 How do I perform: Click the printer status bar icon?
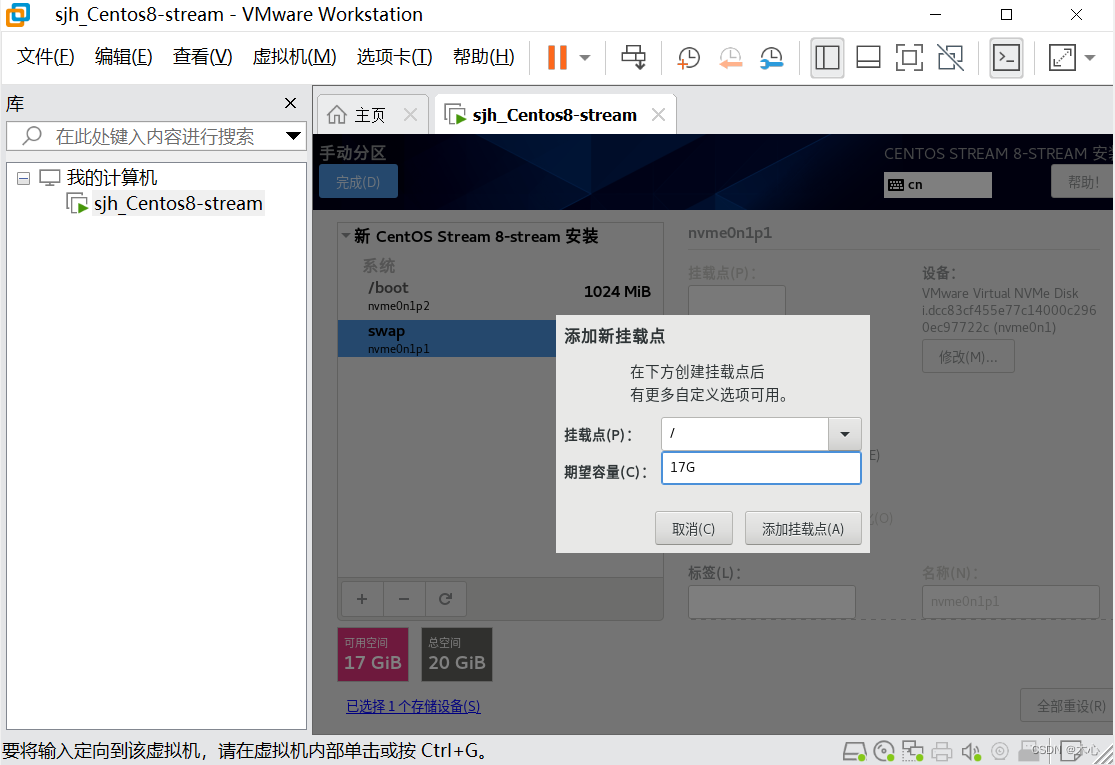[941, 751]
